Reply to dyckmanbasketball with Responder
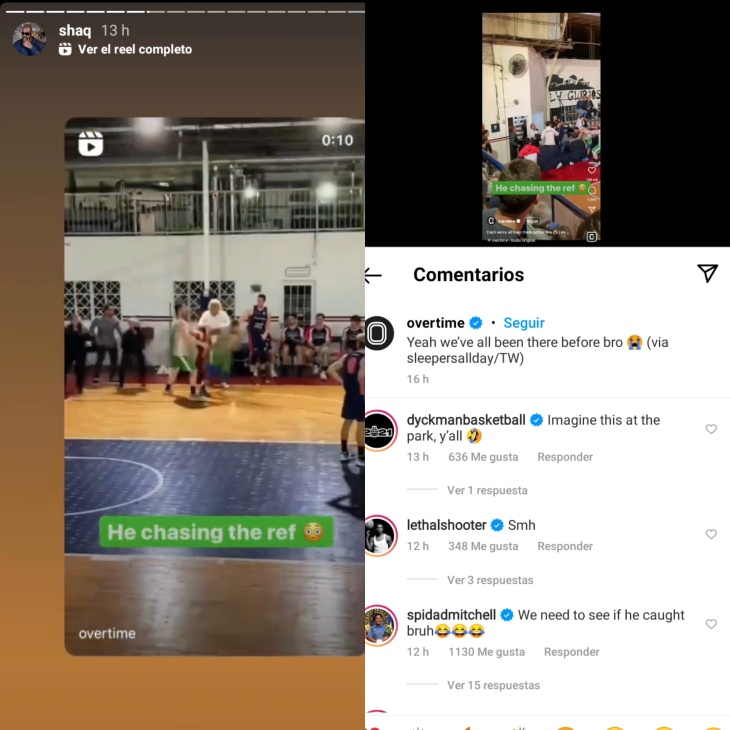Viewport: 730px width, 730px height. [x=565, y=457]
